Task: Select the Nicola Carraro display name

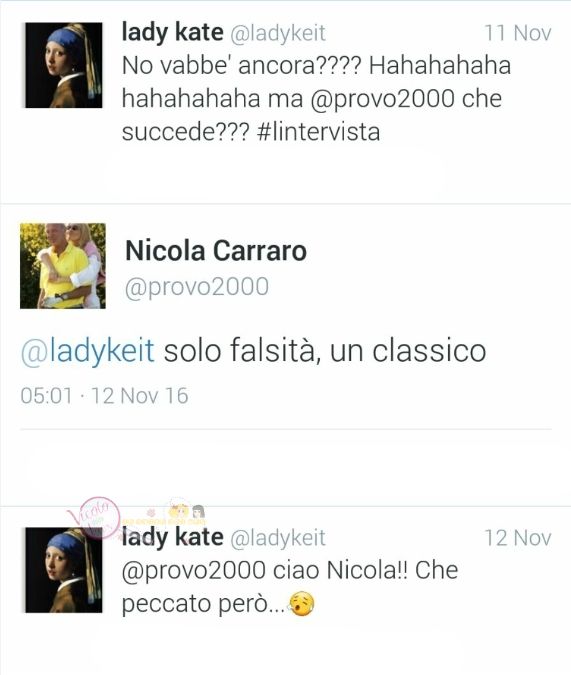Action: [x=216, y=251]
